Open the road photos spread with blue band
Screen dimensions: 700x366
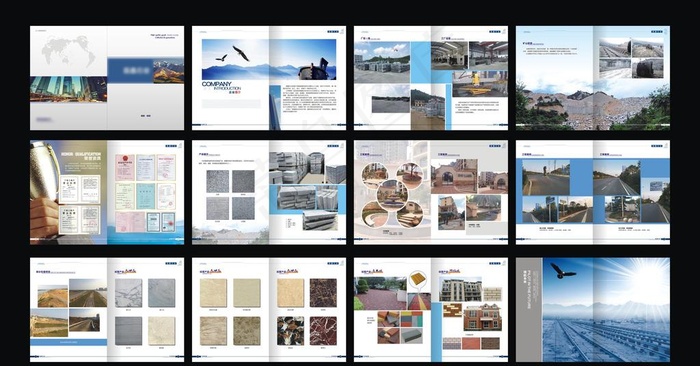coord(593,192)
